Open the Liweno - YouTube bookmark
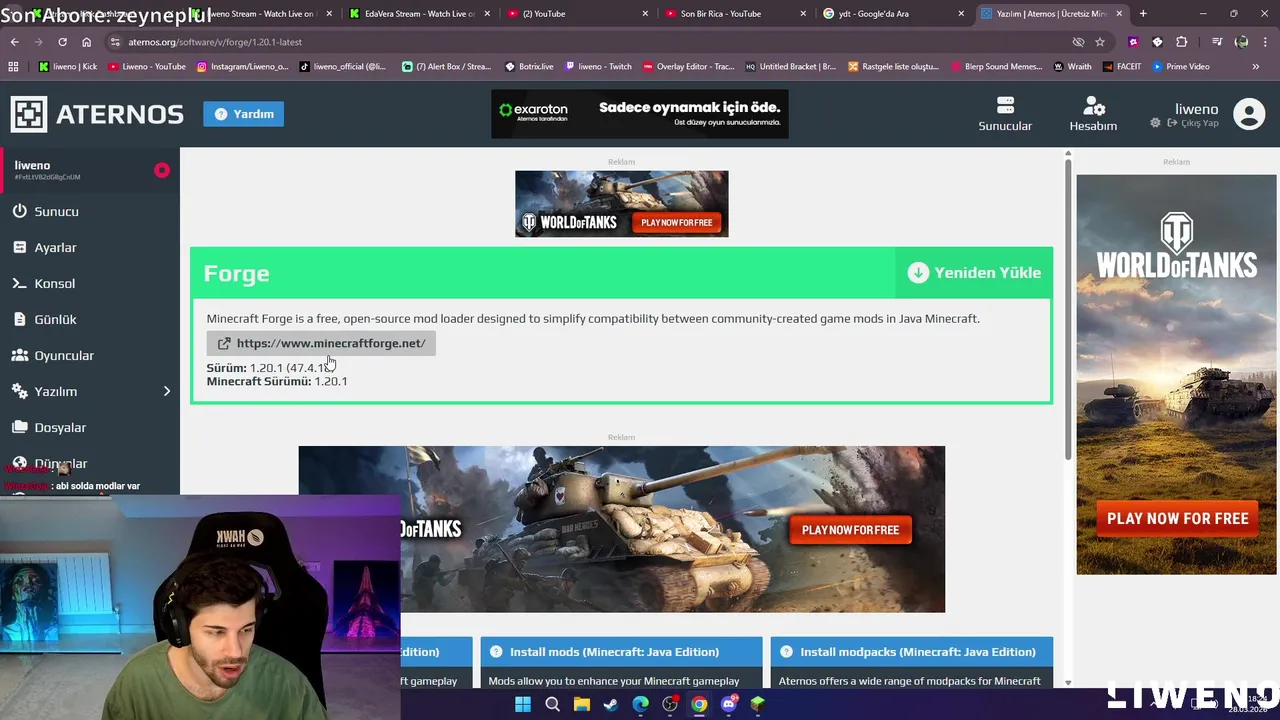Screen dimensions: 1280x720 click(x=146, y=66)
